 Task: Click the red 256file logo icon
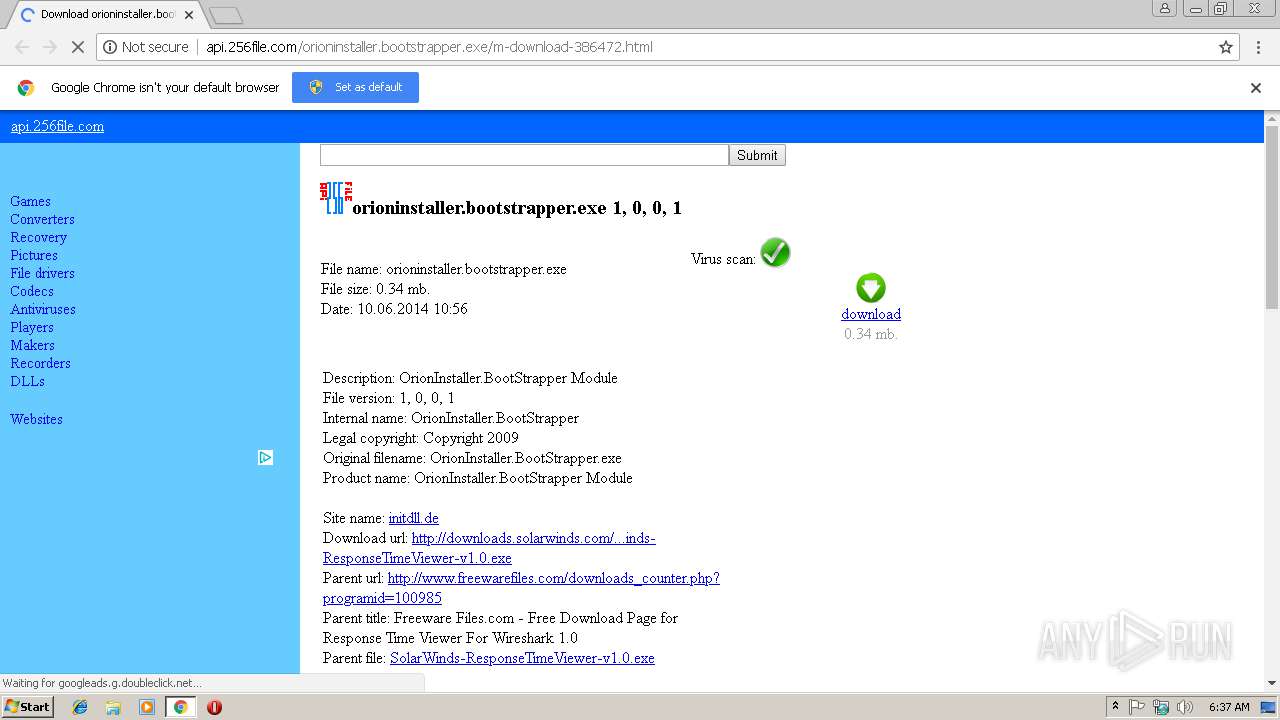tap(335, 198)
